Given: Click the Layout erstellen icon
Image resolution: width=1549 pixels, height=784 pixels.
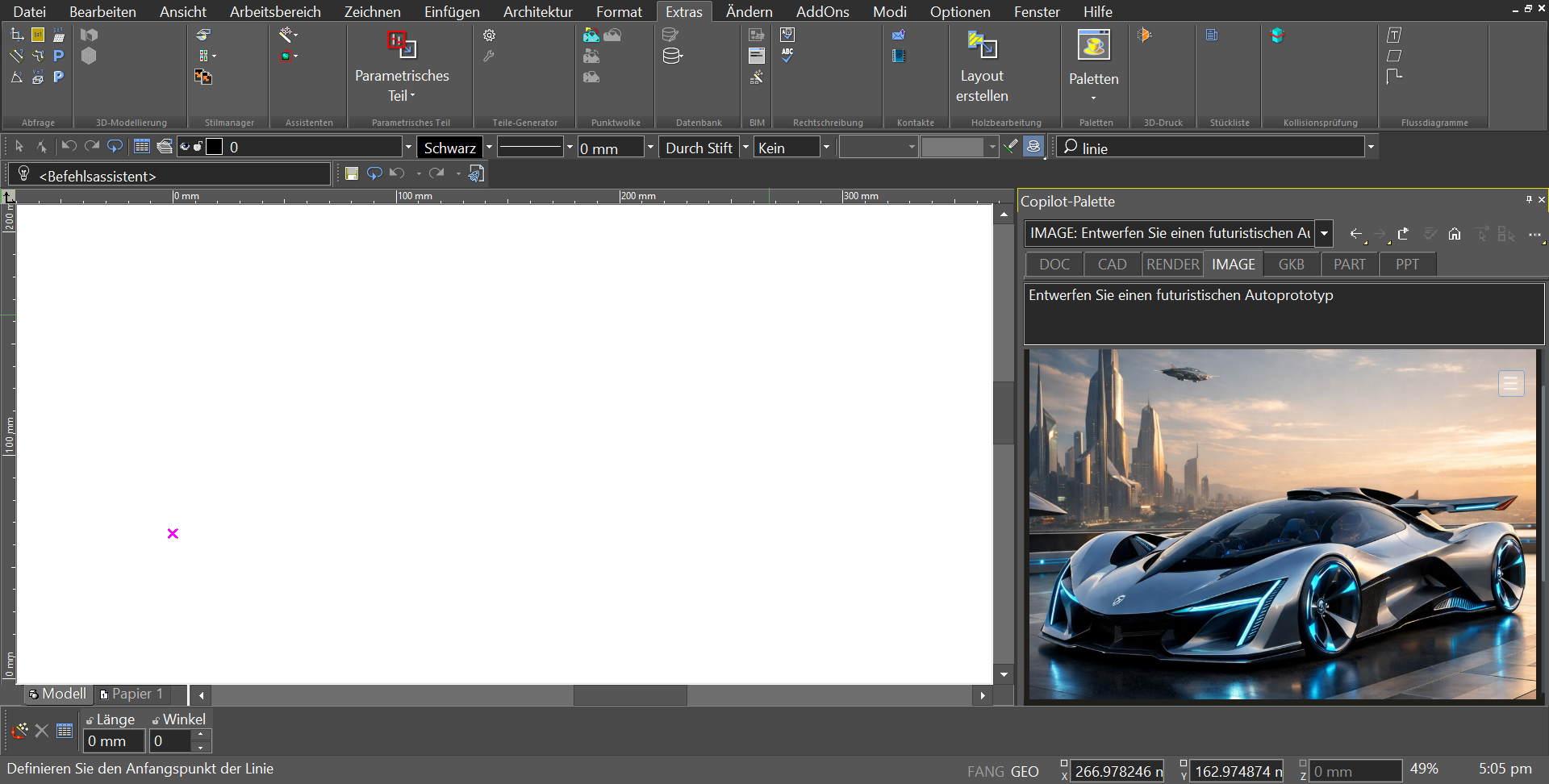Looking at the screenshot, I should (x=982, y=45).
